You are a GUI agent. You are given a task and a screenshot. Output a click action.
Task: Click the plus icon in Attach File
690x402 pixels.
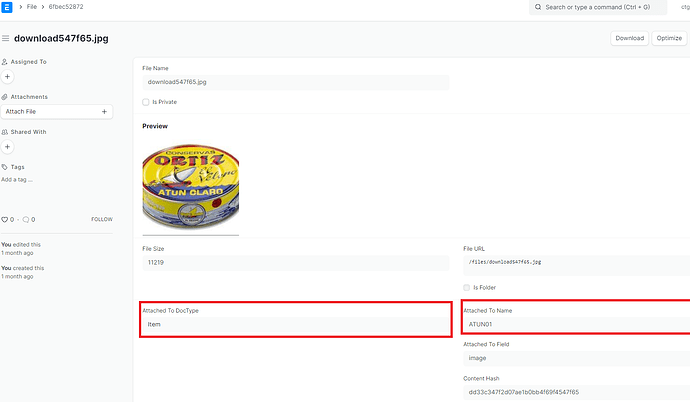pos(104,112)
